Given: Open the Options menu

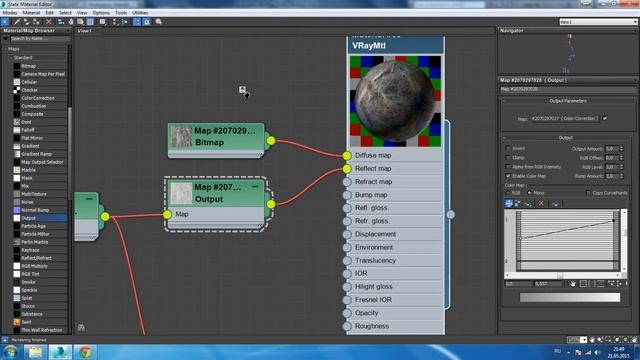Looking at the screenshot, I should coord(101,13).
